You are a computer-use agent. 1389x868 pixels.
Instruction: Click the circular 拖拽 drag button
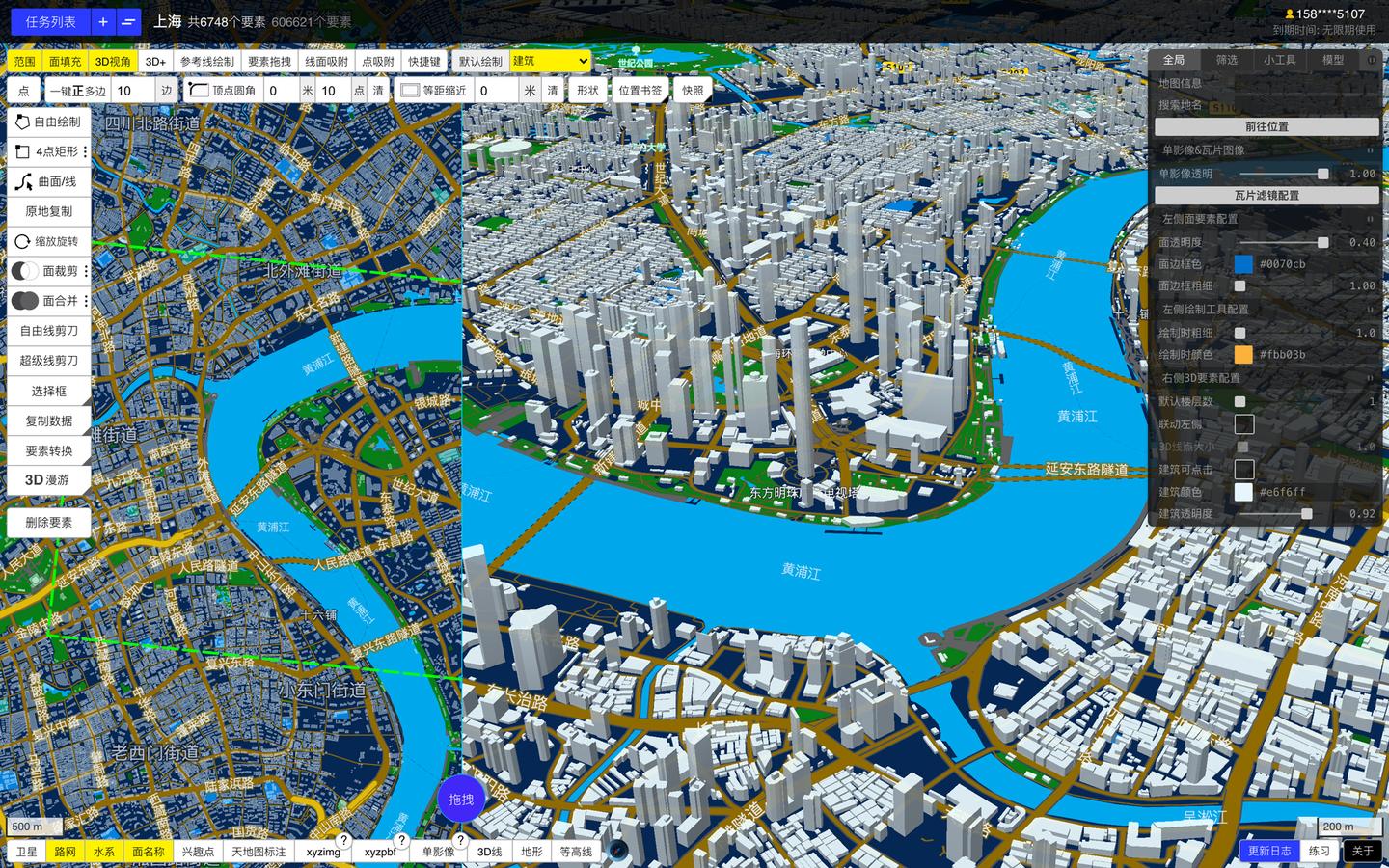point(461,800)
